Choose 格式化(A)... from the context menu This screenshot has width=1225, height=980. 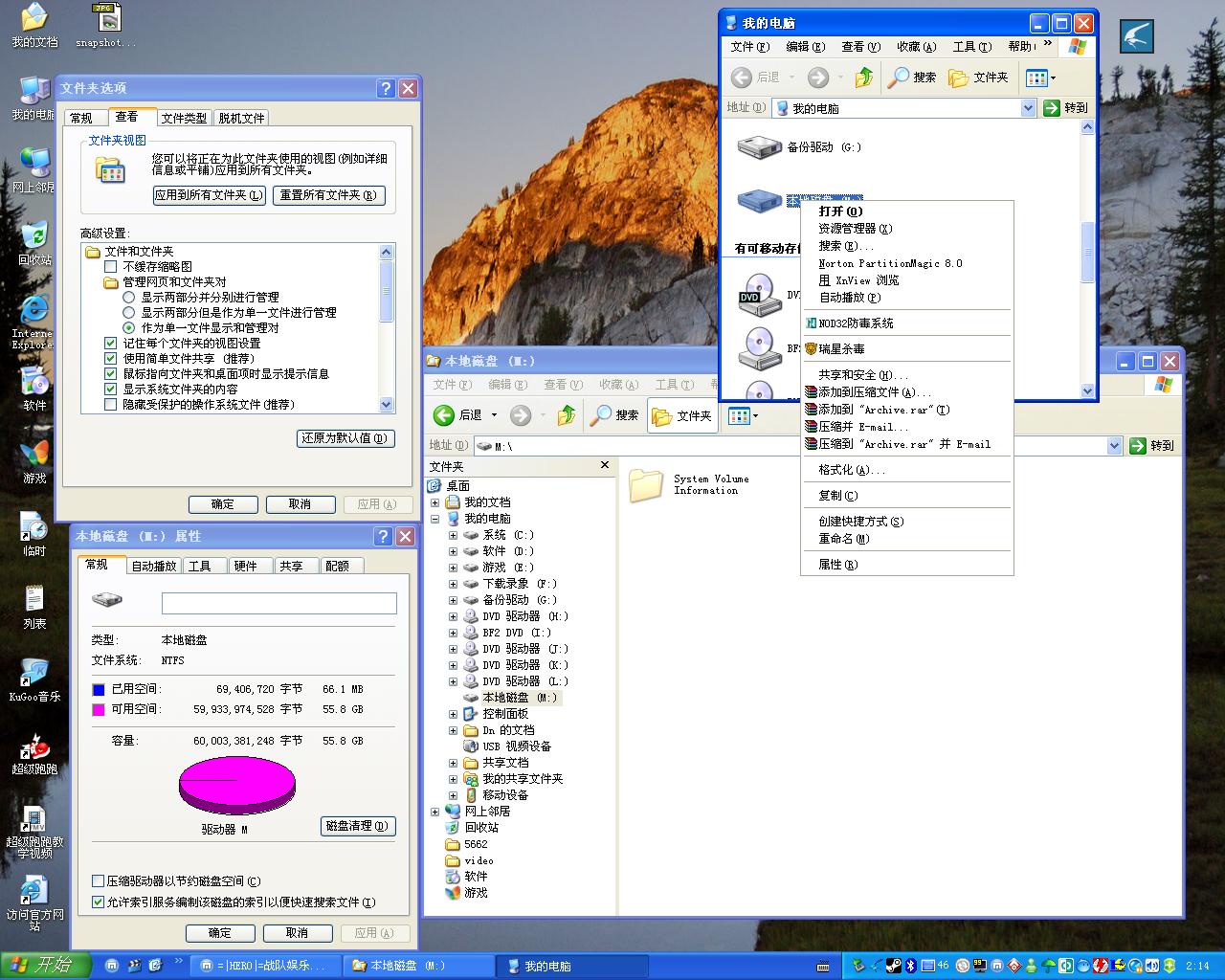click(x=851, y=470)
